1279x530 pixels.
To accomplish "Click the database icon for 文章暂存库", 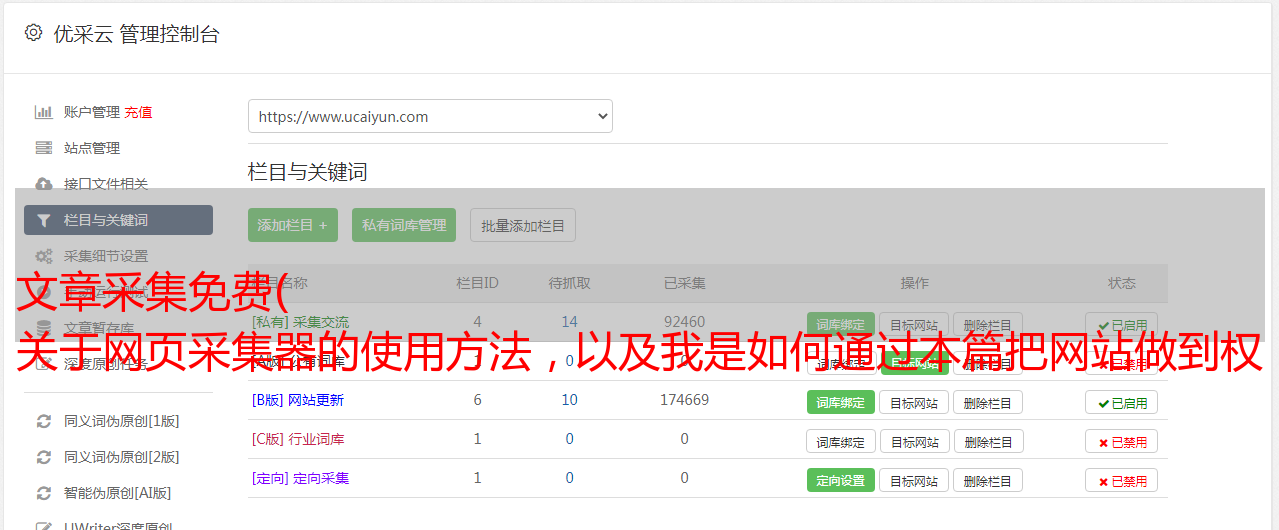I will pyautogui.click(x=43, y=327).
